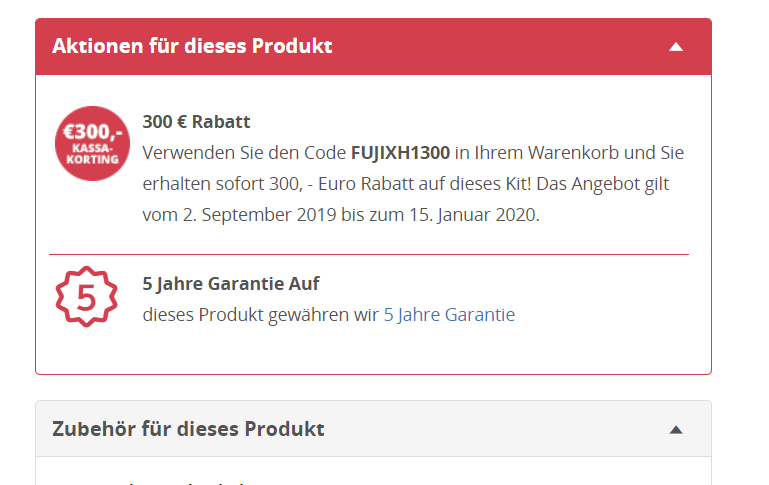Click Verwenden Sie den Code text
The image size is (769, 485).
coord(245,153)
